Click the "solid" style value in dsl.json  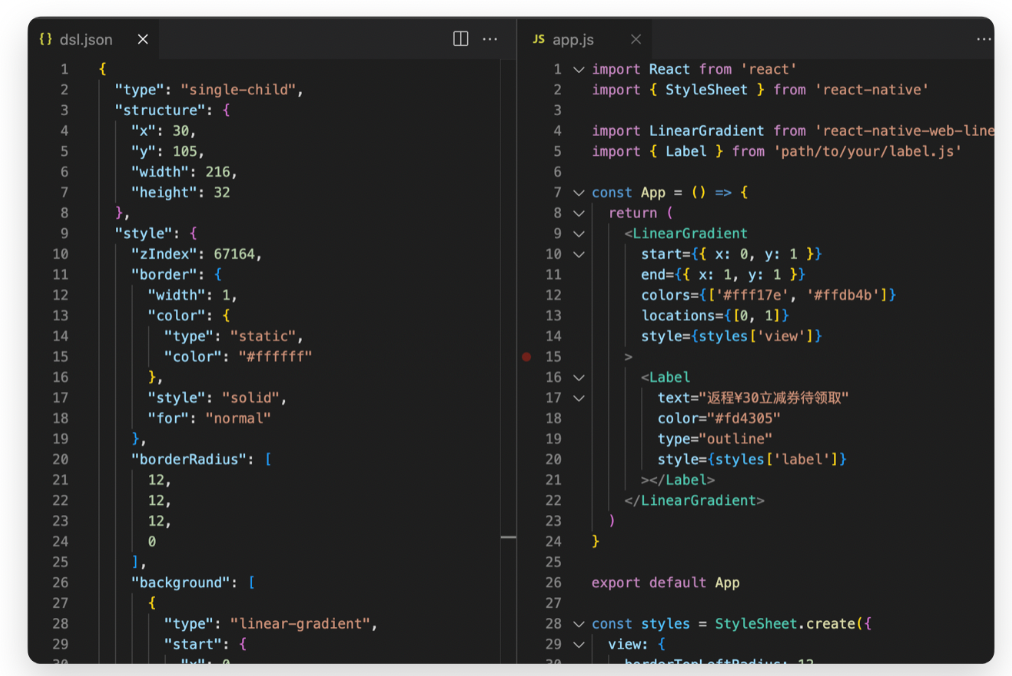pyautogui.click(x=250, y=398)
